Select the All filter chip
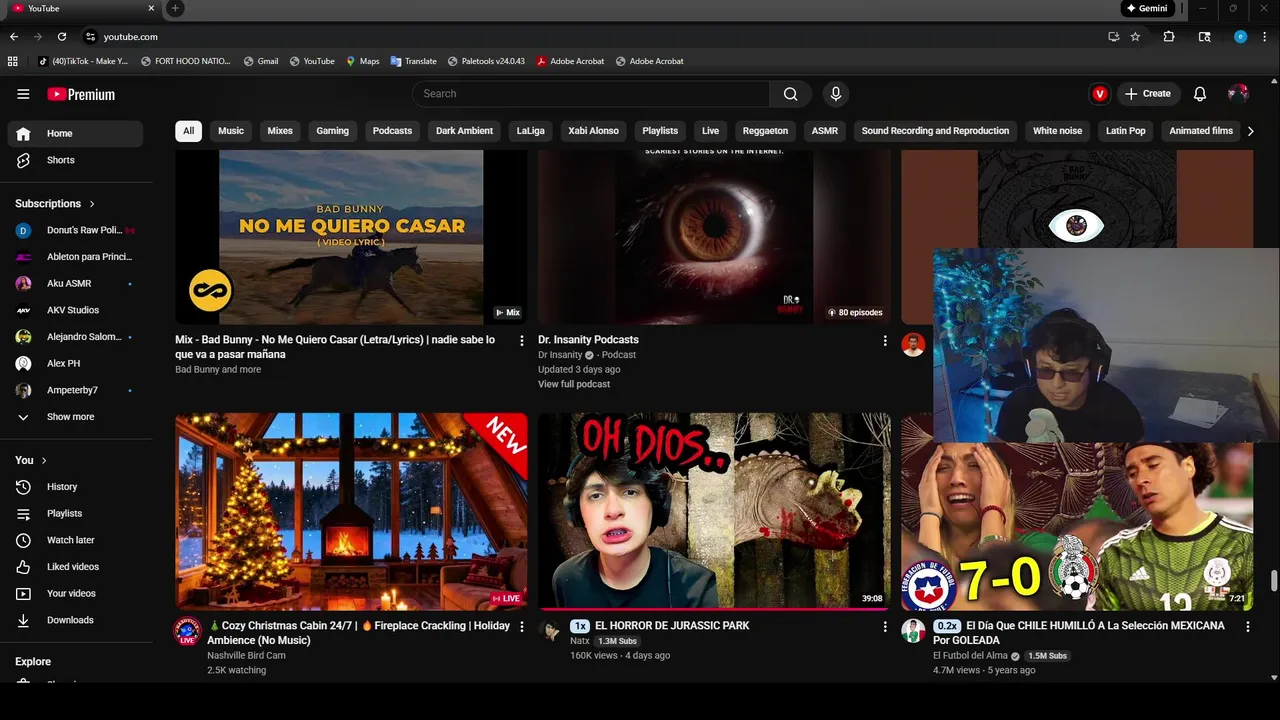 (x=188, y=131)
